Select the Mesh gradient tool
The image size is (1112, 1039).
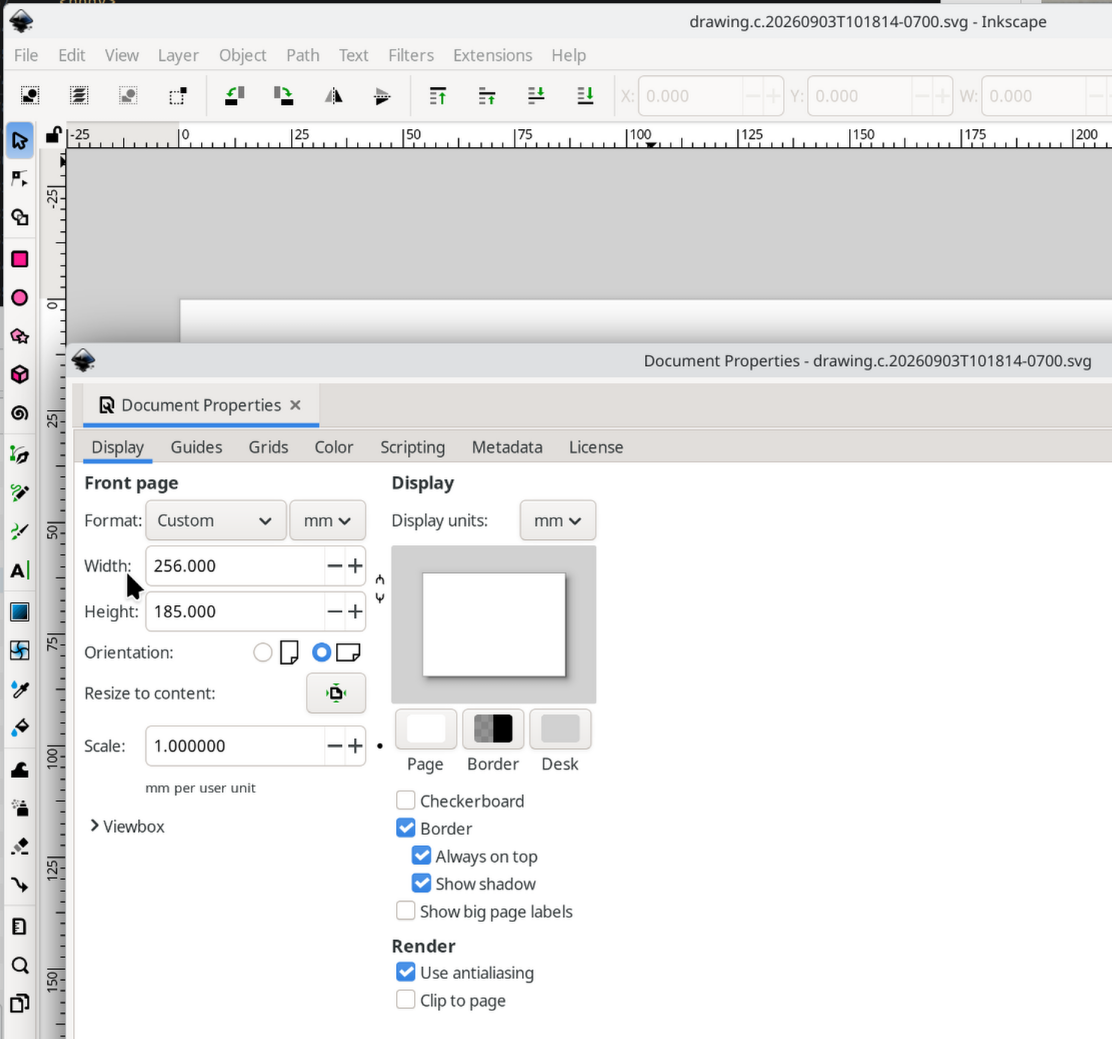[20, 650]
